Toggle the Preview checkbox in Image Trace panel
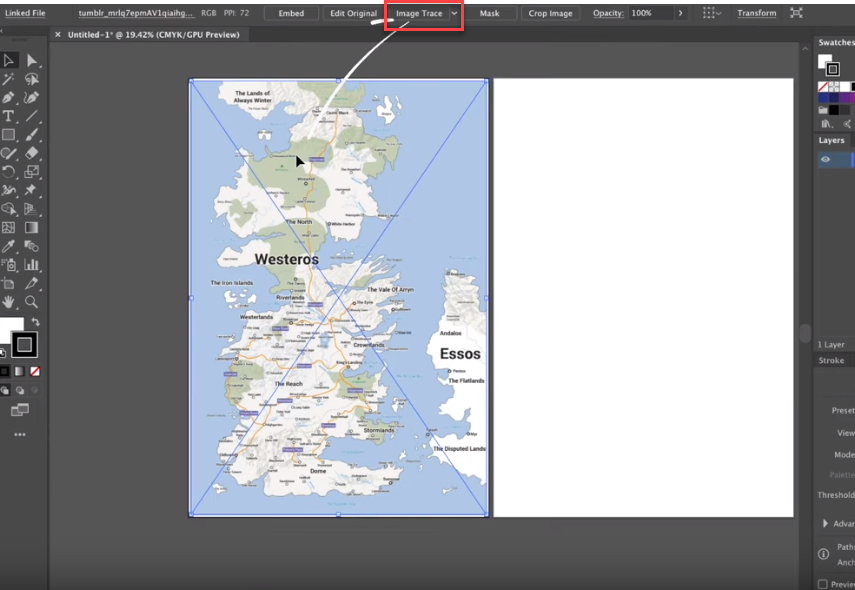This screenshot has height=590, width=855. 823,584
